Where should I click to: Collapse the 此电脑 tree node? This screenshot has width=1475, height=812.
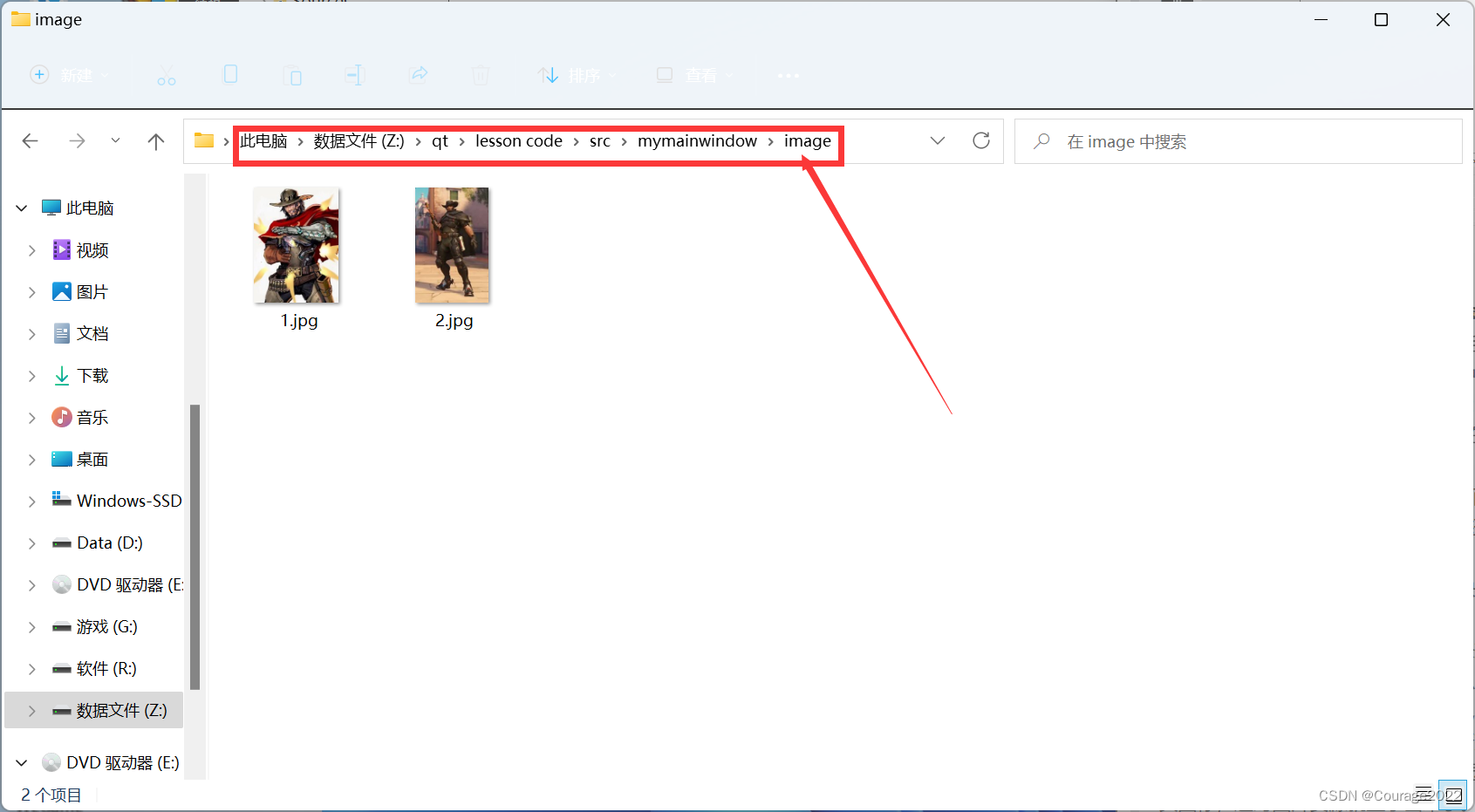tap(22, 208)
